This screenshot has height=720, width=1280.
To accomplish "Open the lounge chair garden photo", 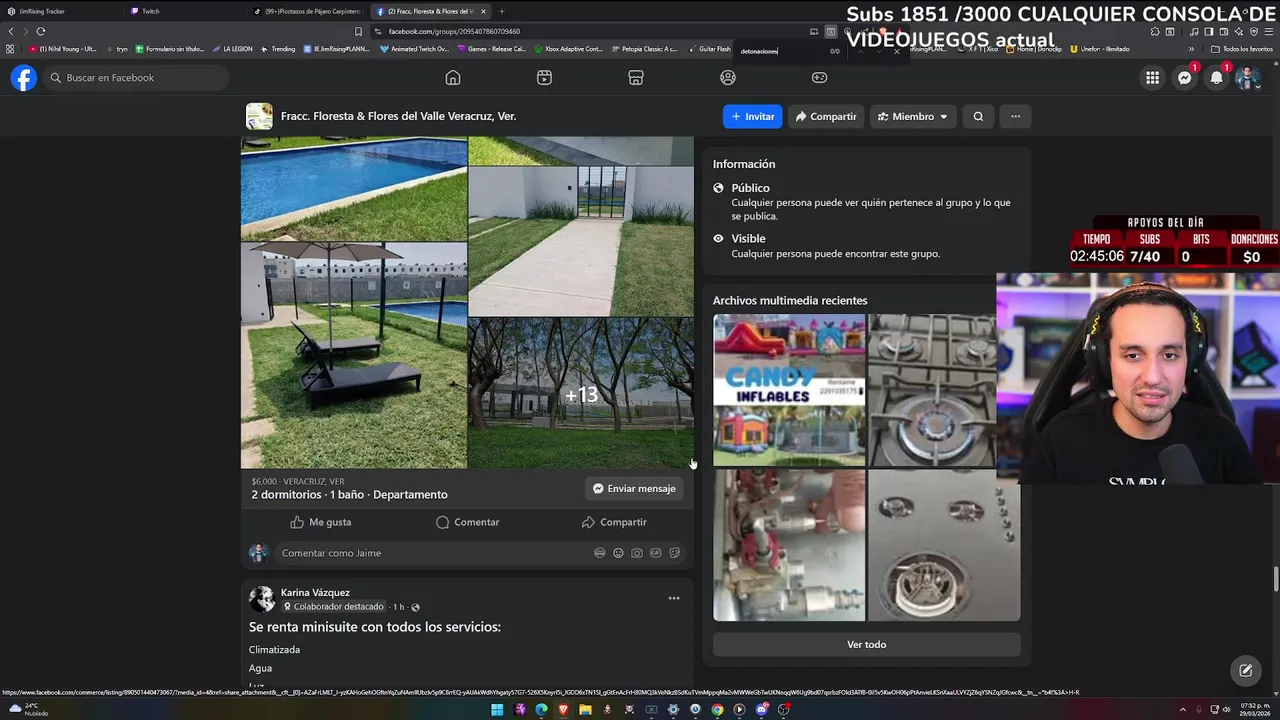I will pyautogui.click(x=354, y=356).
